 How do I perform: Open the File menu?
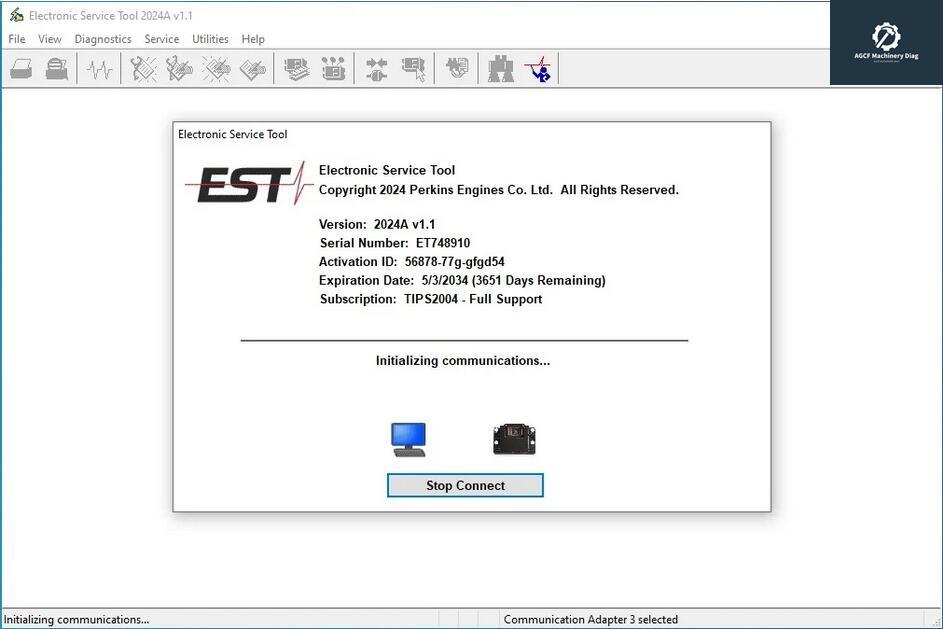[x=17, y=39]
